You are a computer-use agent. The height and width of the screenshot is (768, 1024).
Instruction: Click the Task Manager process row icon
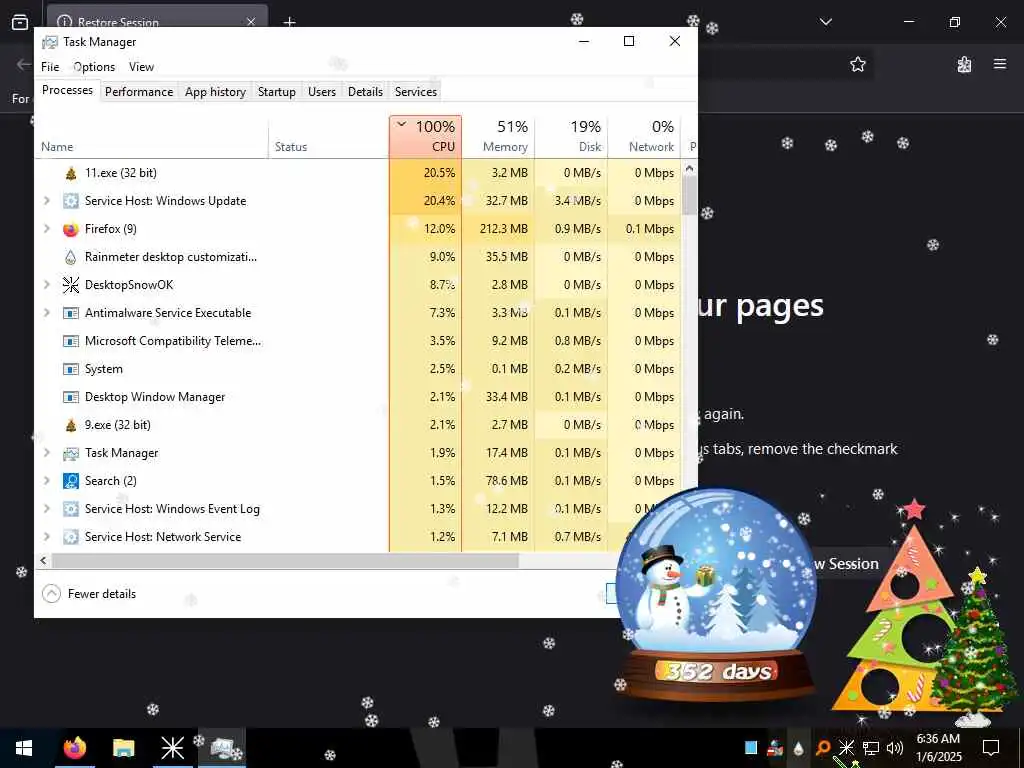pyautogui.click(x=71, y=453)
